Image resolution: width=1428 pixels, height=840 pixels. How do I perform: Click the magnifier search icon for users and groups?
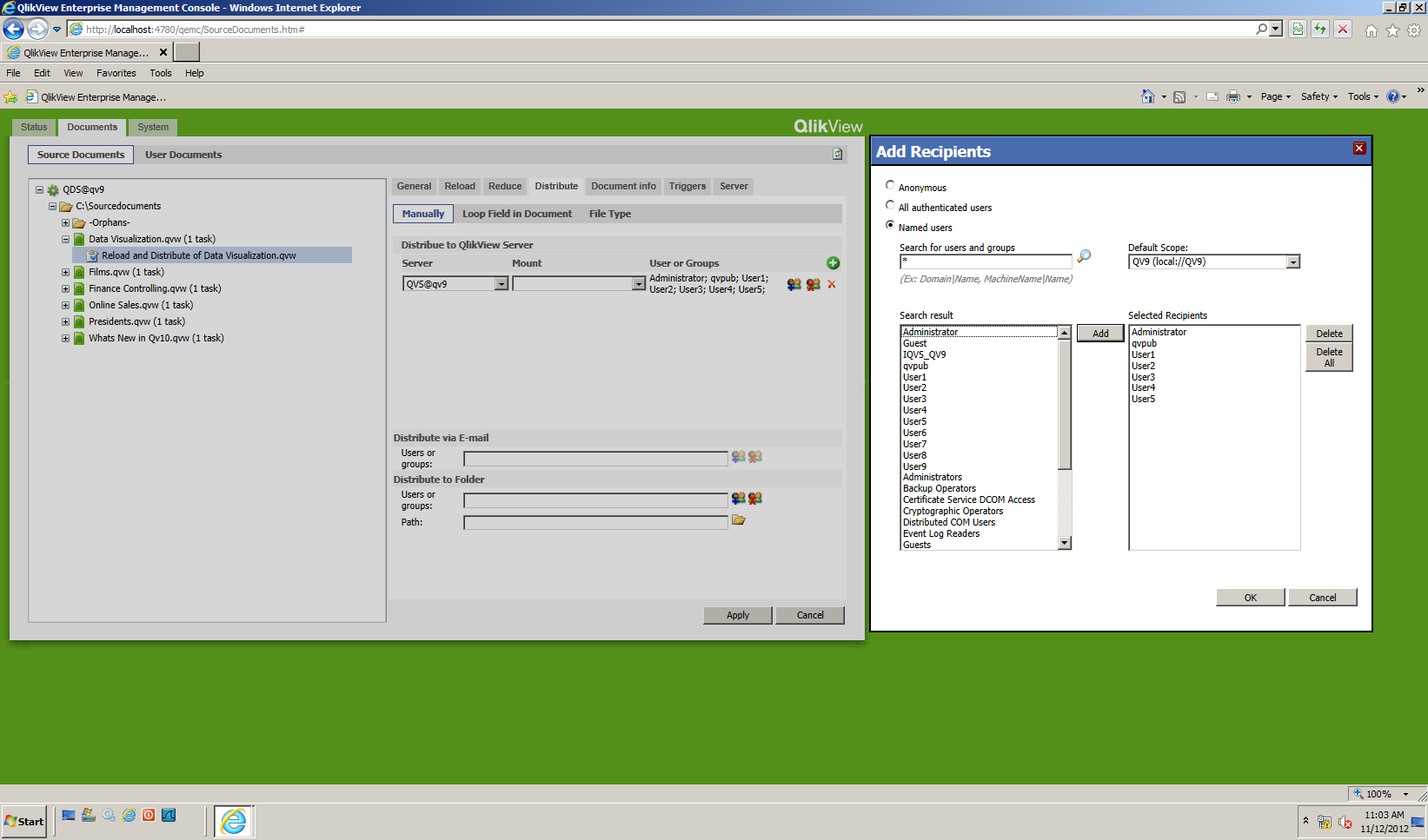pyautogui.click(x=1084, y=256)
